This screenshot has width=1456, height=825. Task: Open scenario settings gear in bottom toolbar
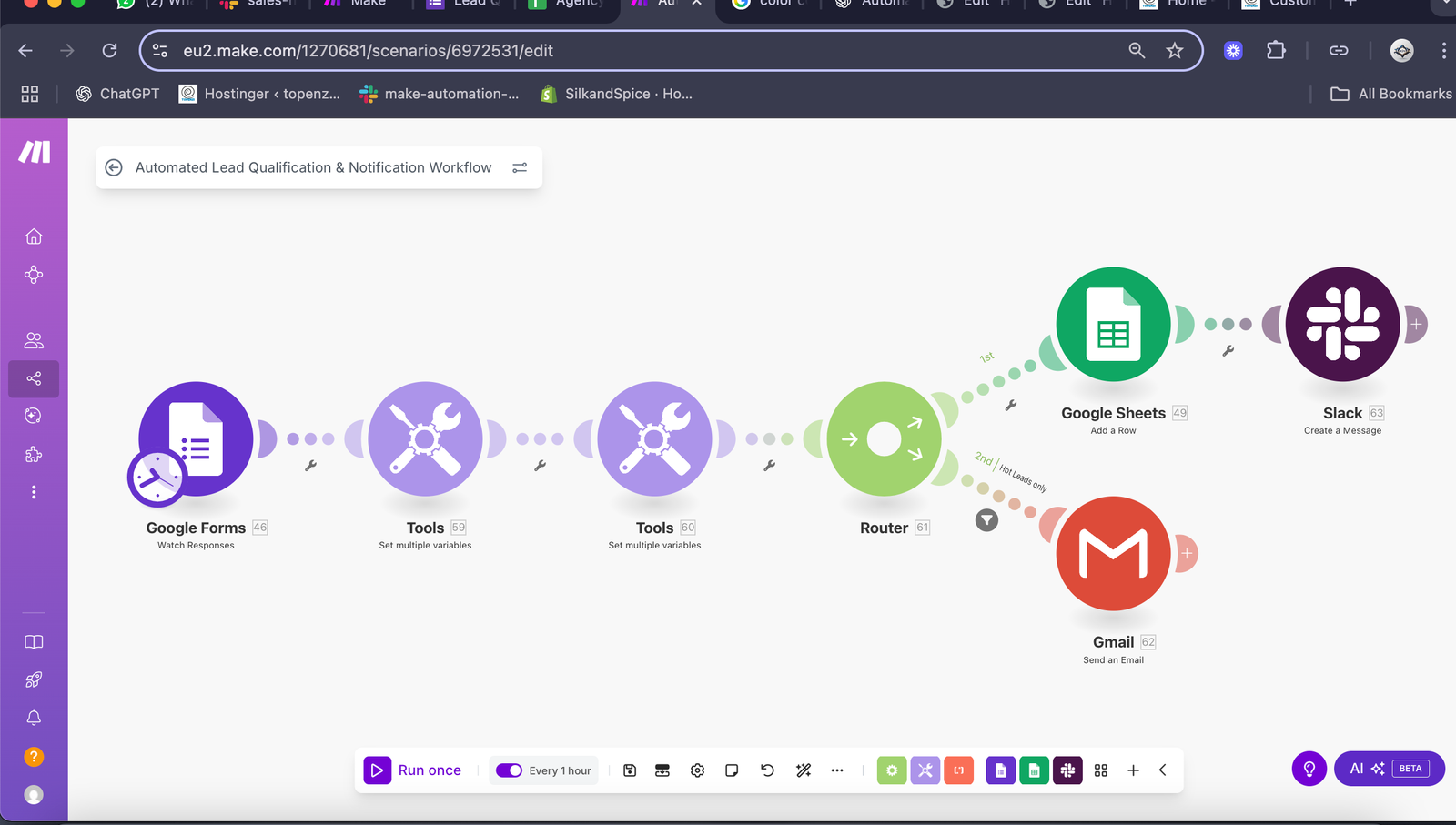pos(697,770)
